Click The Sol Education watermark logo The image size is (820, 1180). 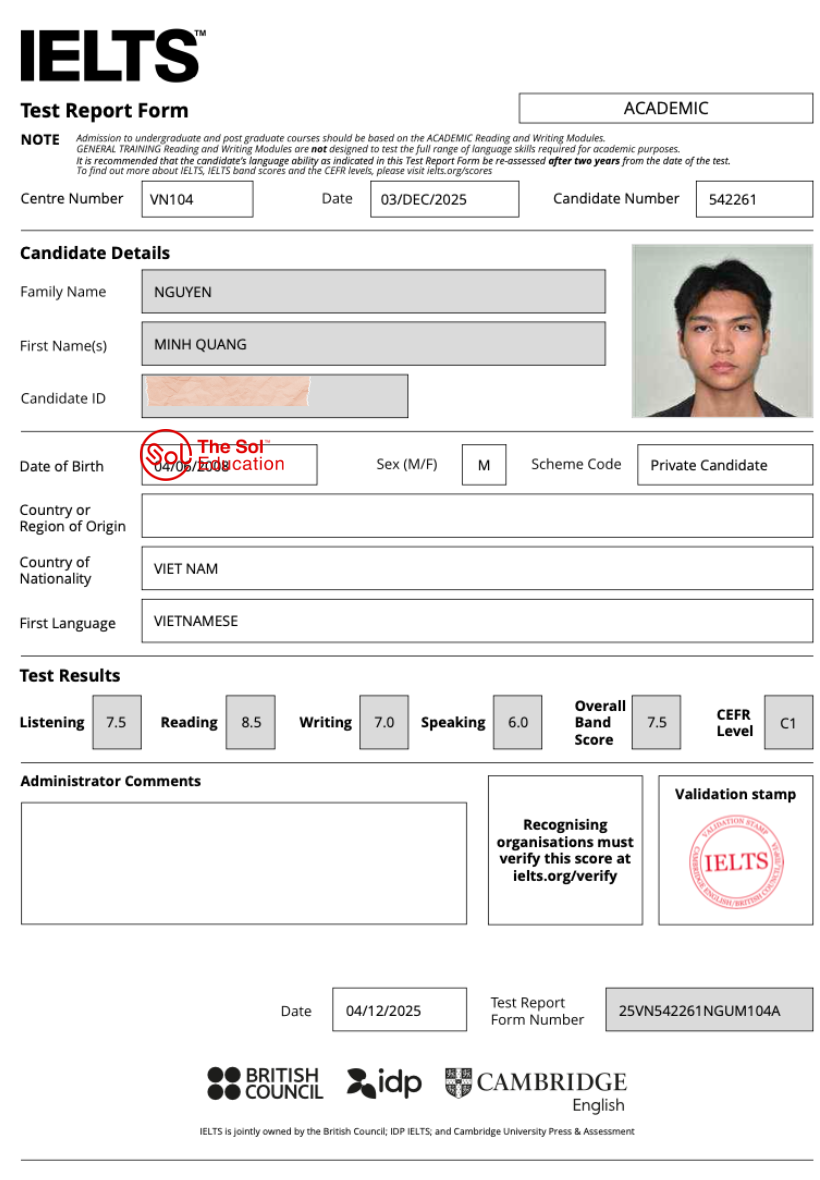coord(165,455)
